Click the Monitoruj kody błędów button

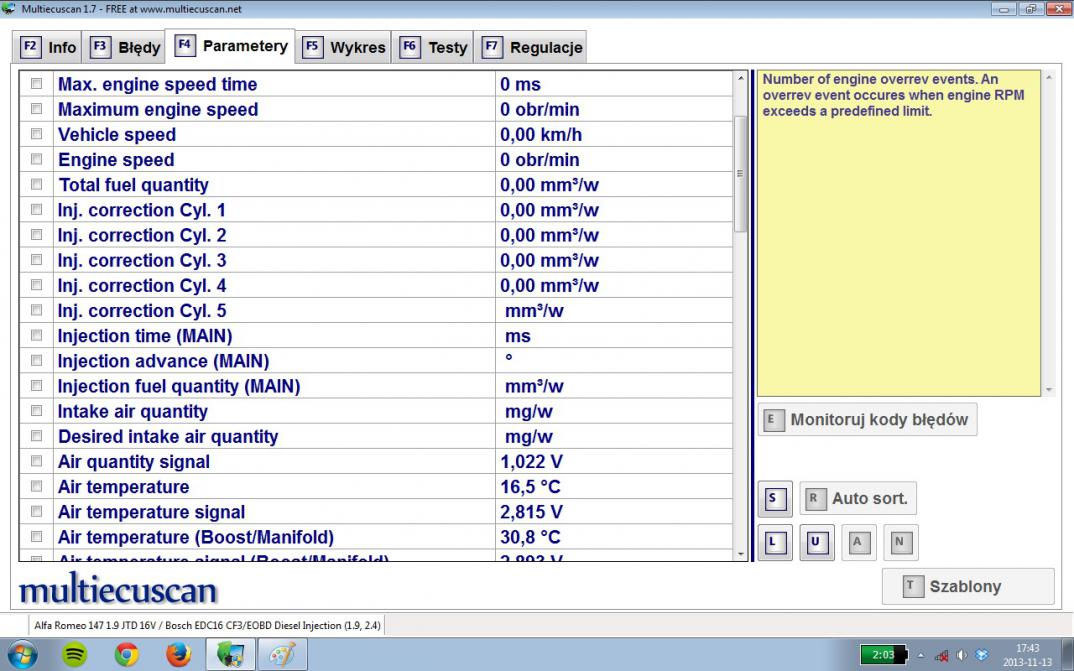(x=867, y=420)
